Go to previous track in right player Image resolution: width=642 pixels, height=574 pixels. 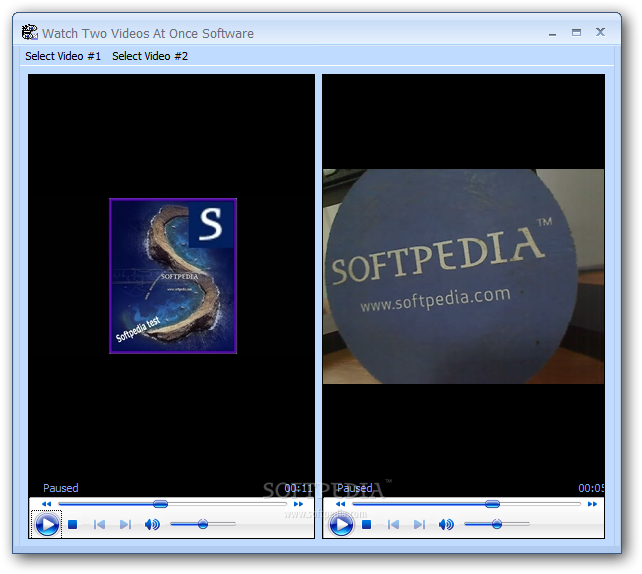coord(393,524)
